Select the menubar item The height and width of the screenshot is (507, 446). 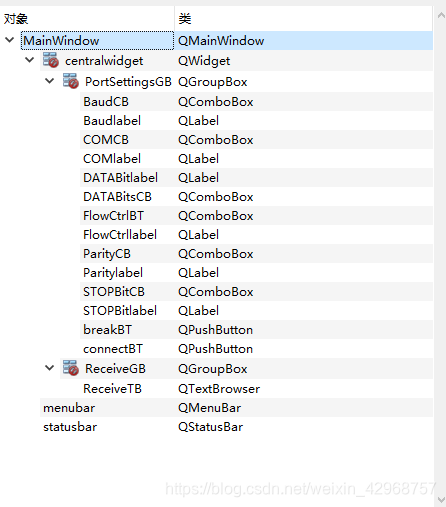(69, 408)
